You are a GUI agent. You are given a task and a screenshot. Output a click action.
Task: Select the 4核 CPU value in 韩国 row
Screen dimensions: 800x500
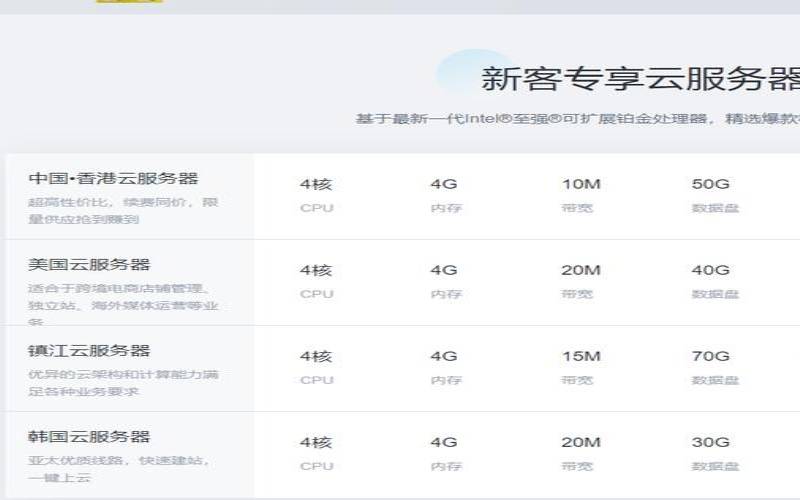tap(316, 443)
